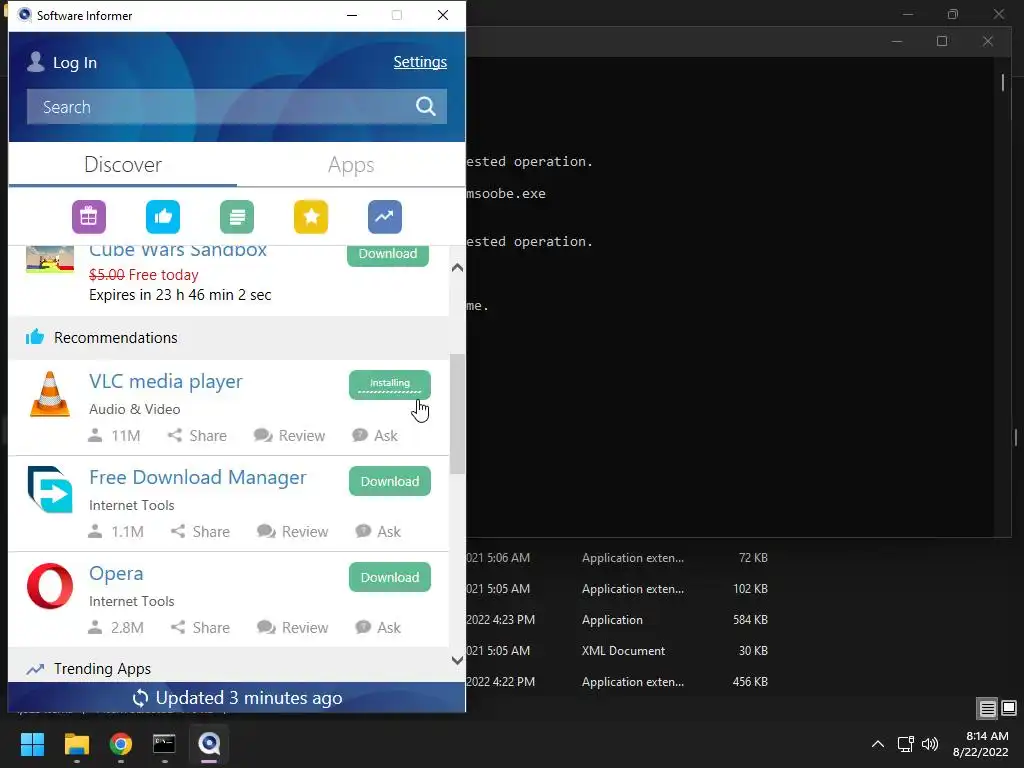The height and width of the screenshot is (768, 1024).
Task: Click Opera 2.8M users count
Action: pyautogui.click(x=116, y=628)
